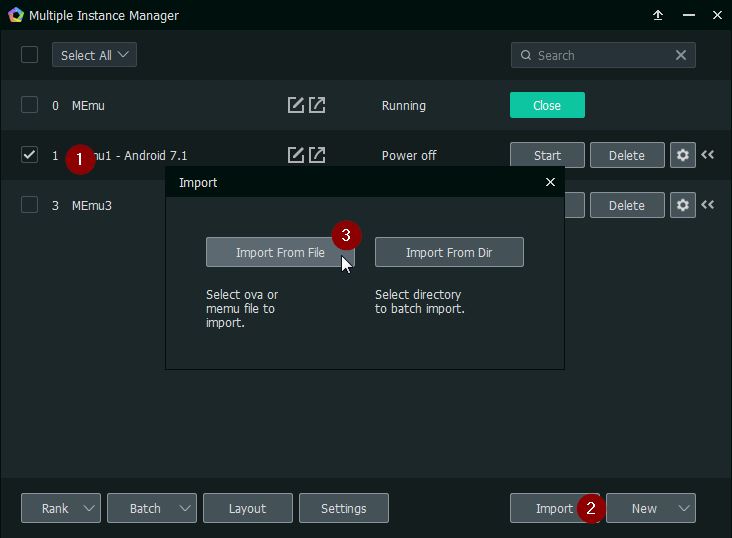Viewport: 732px width, 538px height.
Task: Minimize the Multiple Instance Manager window
Action: pyautogui.click(x=689, y=15)
